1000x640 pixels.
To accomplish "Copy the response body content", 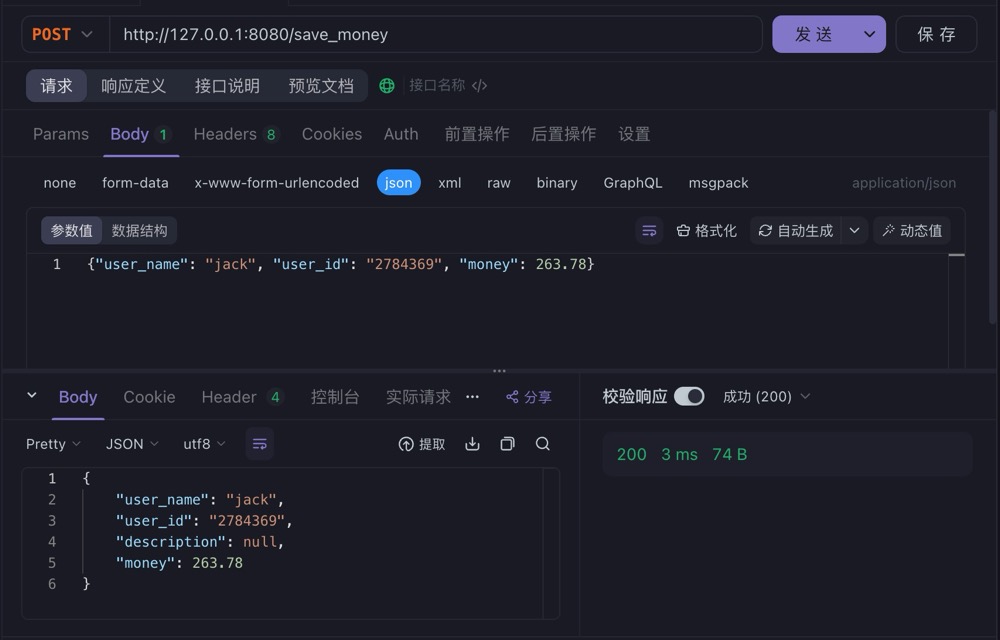I will pyautogui.click(x=507, y=443).
